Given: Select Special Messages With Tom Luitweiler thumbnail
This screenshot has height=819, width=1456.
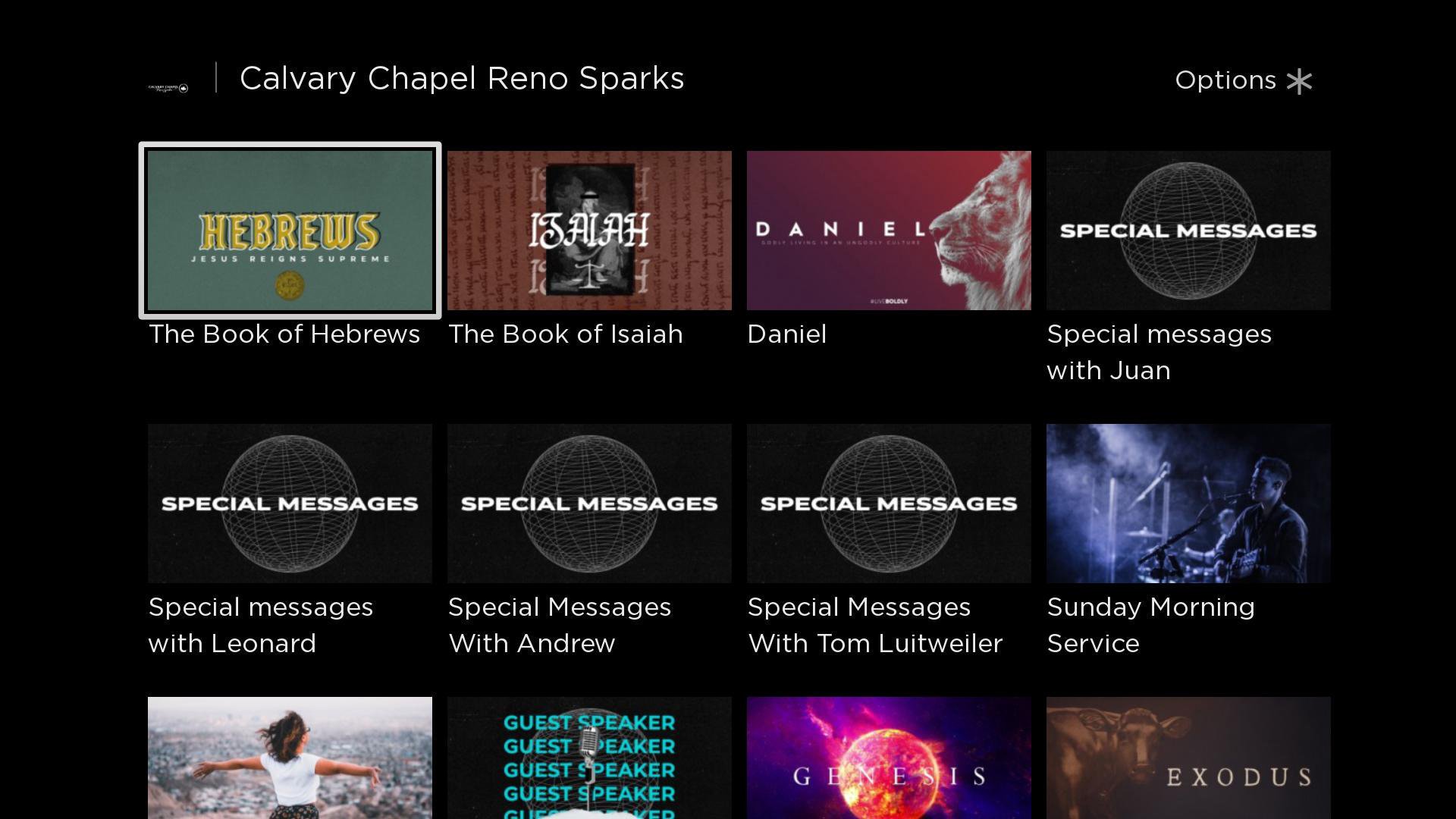Looking at the screenshot, I should tap(889, 504).
